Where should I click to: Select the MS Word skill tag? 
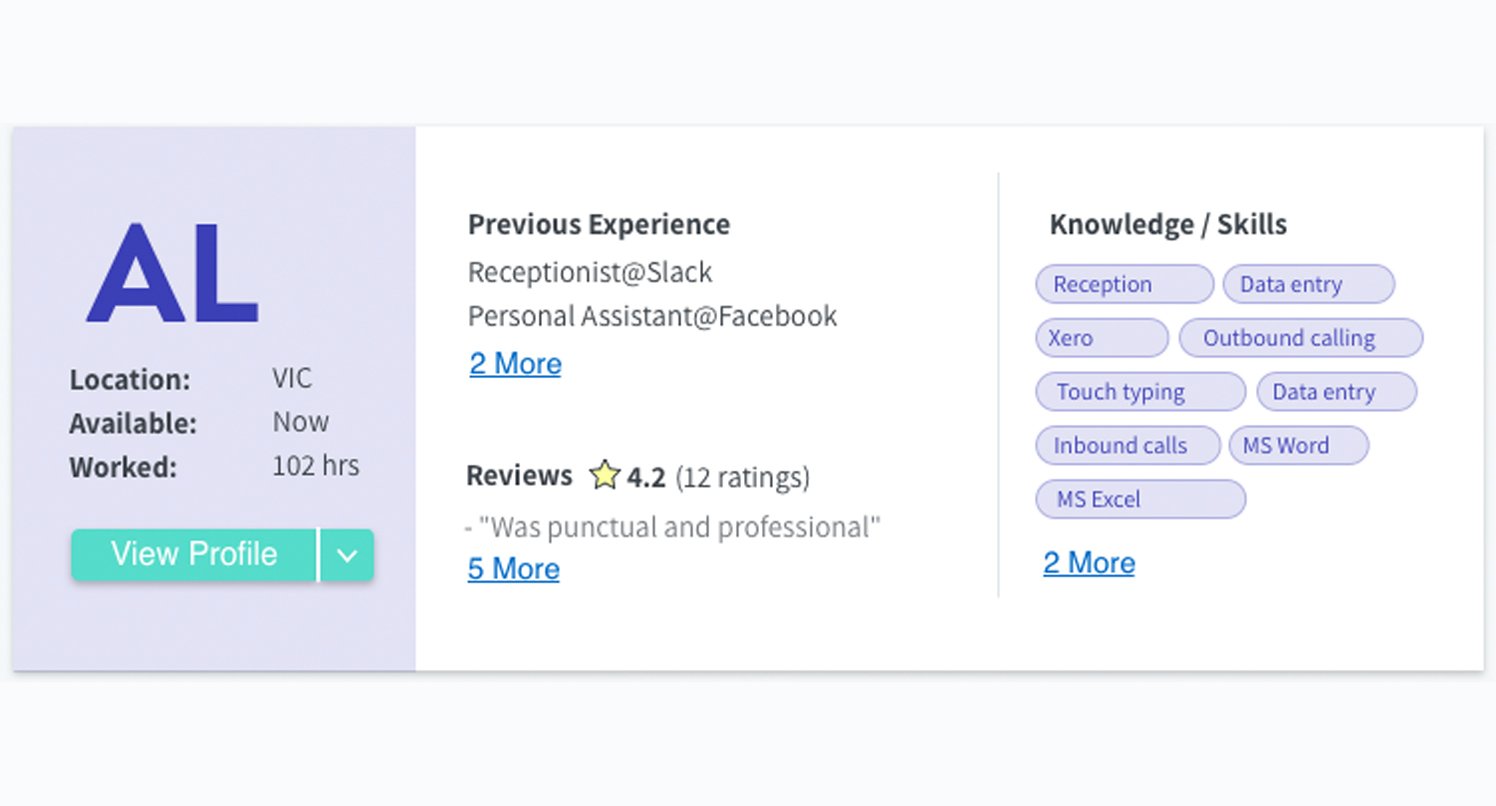pyautogui.click(x=1298, y=446)
